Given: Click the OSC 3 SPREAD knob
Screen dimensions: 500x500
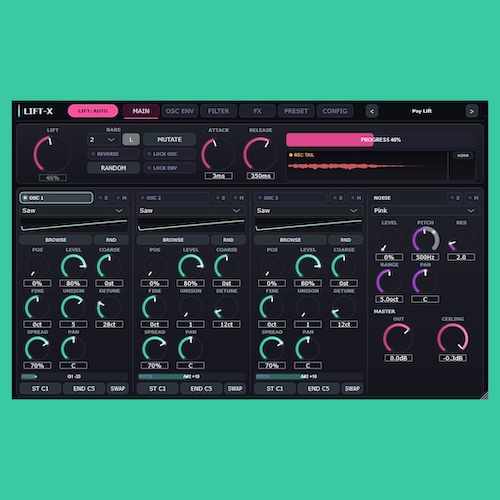Looking at the screenshot, I should point(272,349).
